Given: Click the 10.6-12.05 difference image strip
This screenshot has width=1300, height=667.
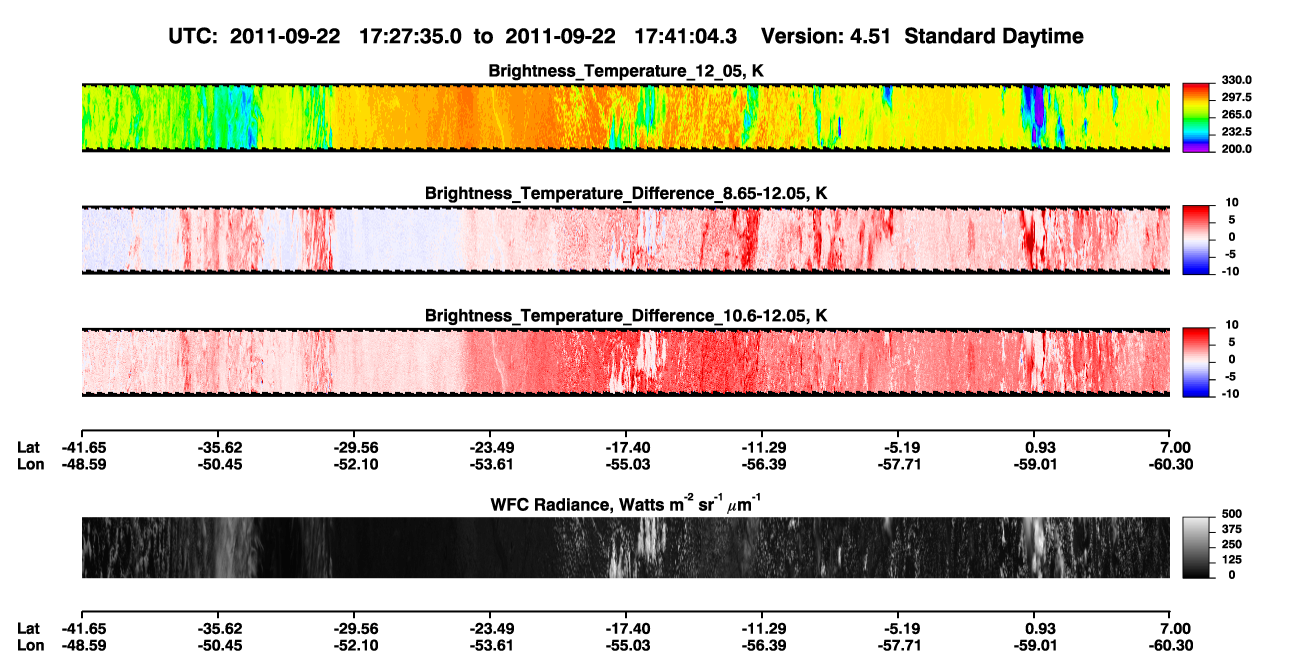Looking at the screenshot, I should click(x=625, y=362).
